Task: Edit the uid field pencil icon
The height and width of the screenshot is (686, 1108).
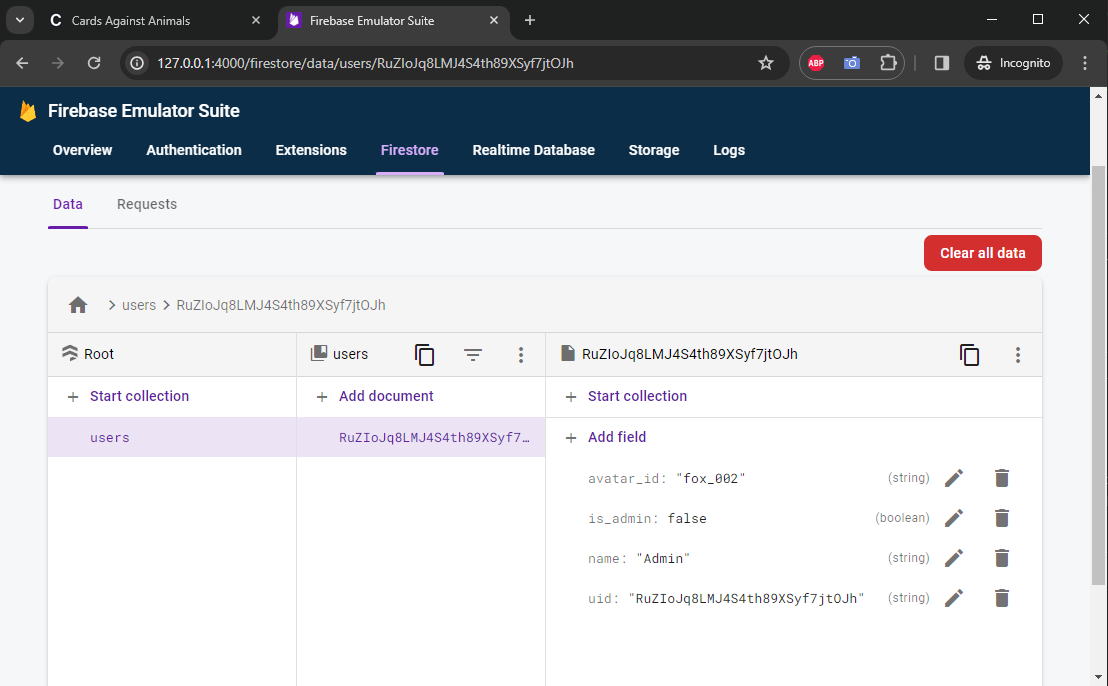Action: pyautogui.click(x=954, y=598)
